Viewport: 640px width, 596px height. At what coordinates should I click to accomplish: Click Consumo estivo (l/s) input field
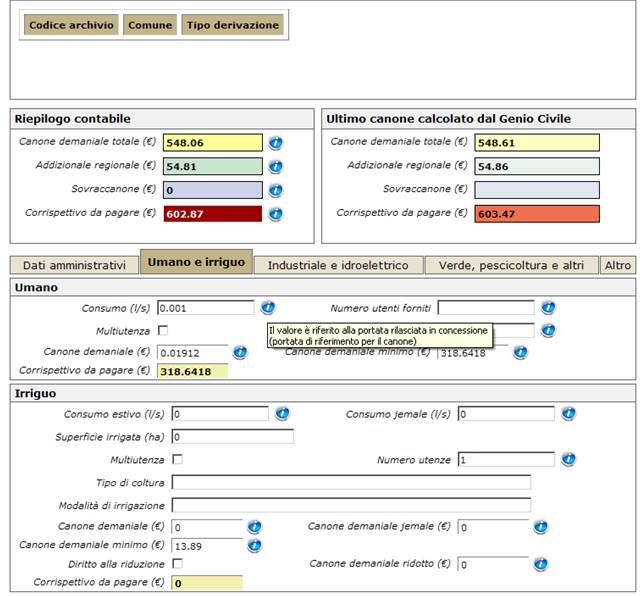pos(220,414)
